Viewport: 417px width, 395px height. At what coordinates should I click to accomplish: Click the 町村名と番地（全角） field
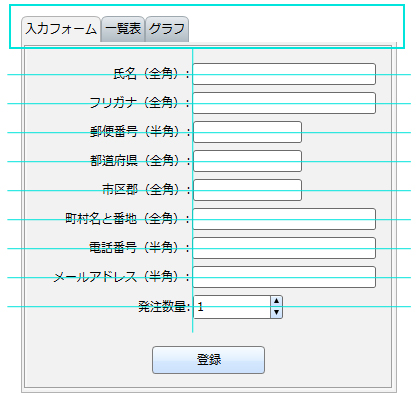(284, 219)
